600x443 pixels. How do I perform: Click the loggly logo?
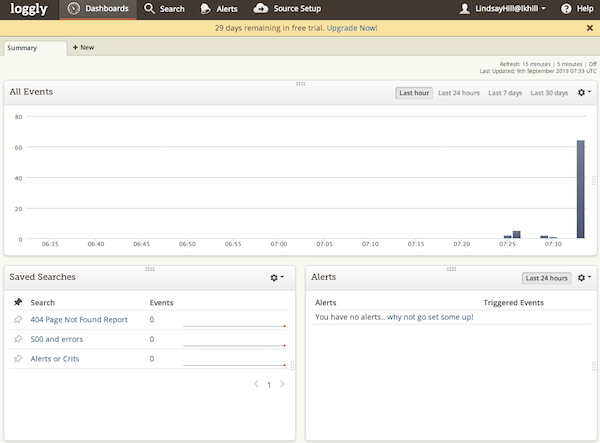point(29,9)
